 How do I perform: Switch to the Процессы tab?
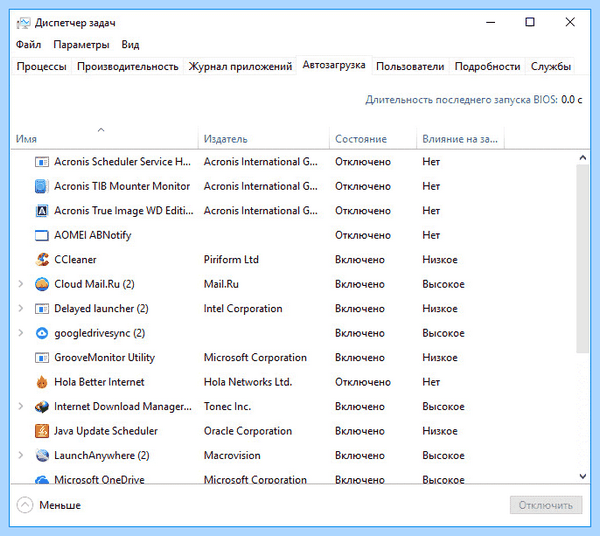pos(42,67)
